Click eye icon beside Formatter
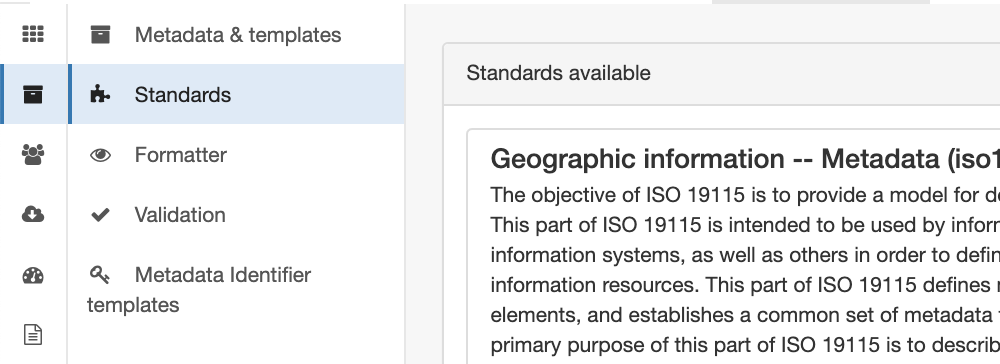The width and height of the screenshot is (1000, 364). (x=100, y=155)
